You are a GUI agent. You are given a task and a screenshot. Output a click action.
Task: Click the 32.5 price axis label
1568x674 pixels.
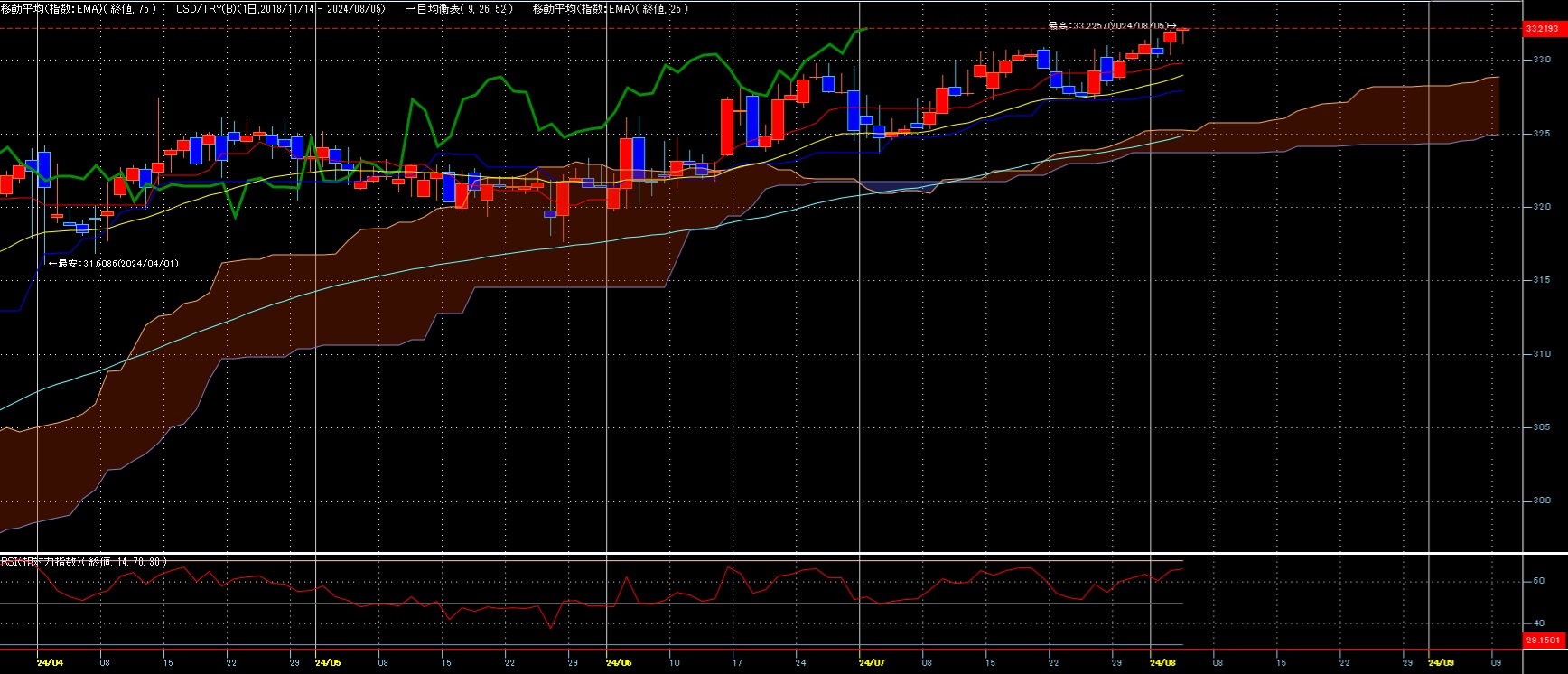pyautogui.click(x=1541, y=134)
